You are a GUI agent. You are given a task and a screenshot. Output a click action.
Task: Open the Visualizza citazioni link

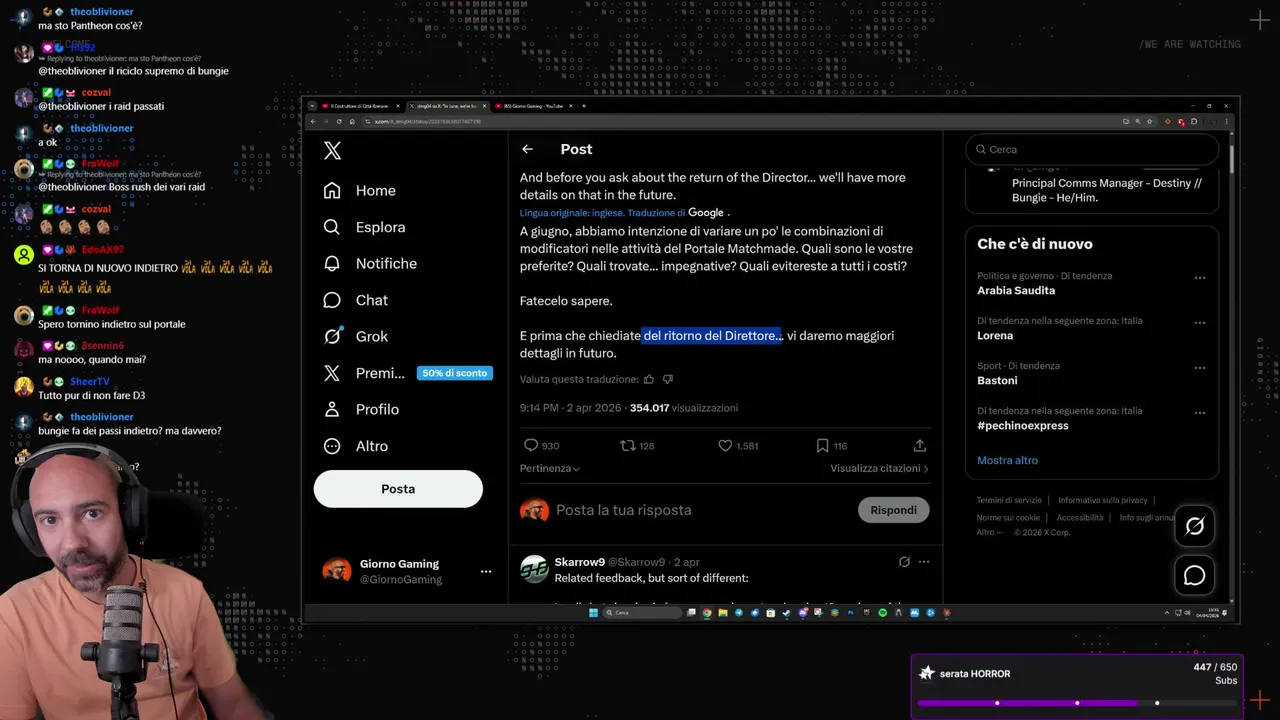(x=879, y=468)
